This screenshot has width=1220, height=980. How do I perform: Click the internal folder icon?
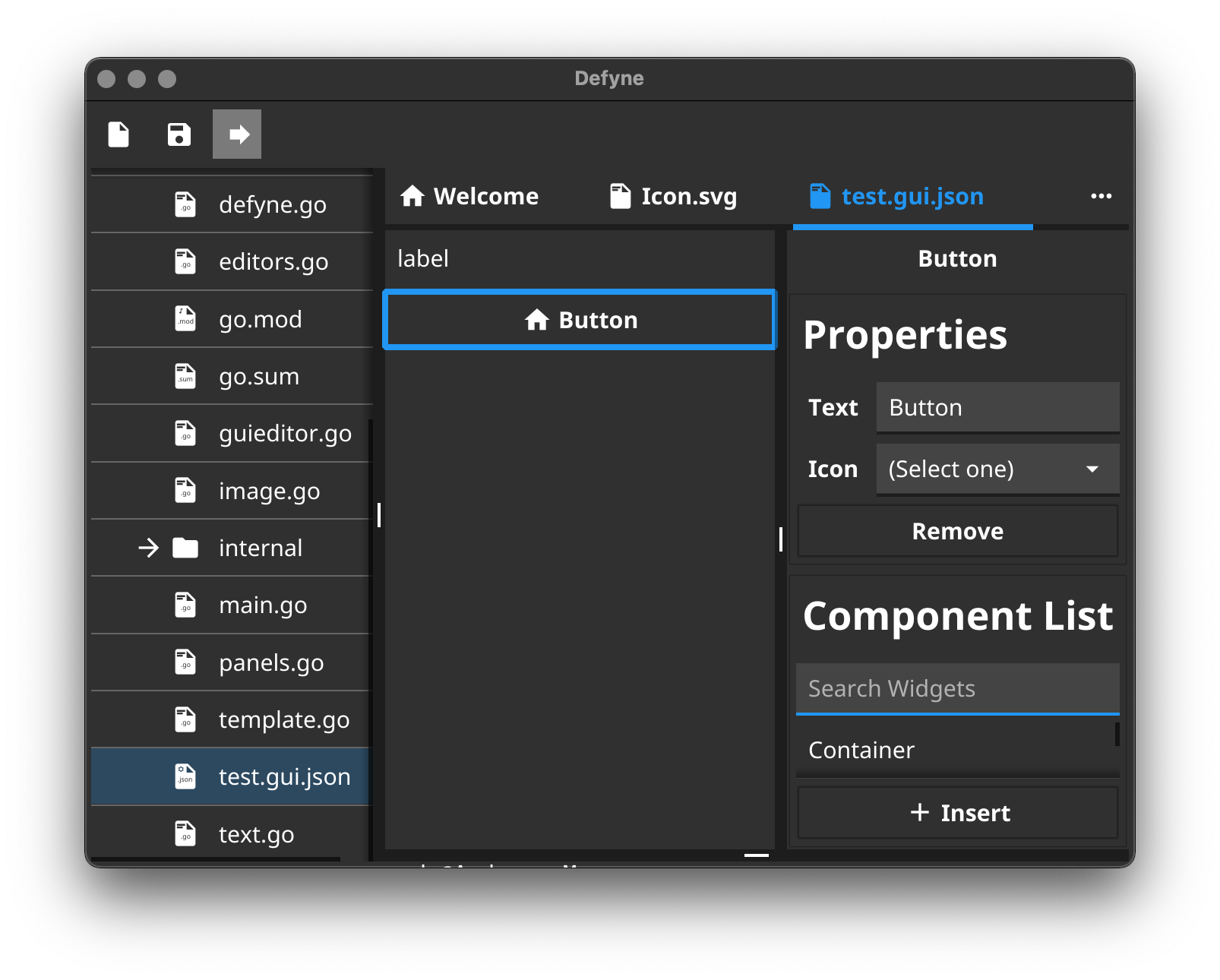point(185,548)
